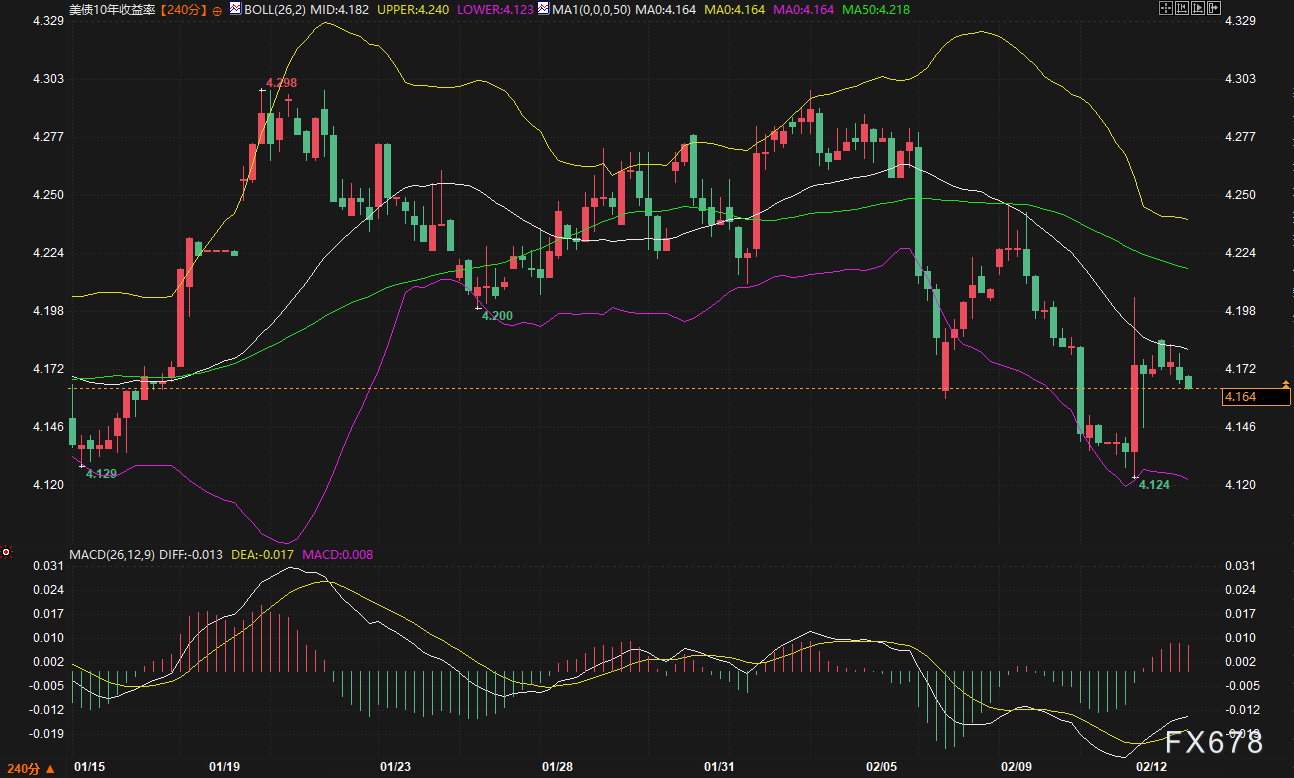The height and width of the screenshot is (778, 1294).
Task: Open the 240分 timeframe dropdown at bottom left
Action: pyautogui.click(x=28, y=768)
